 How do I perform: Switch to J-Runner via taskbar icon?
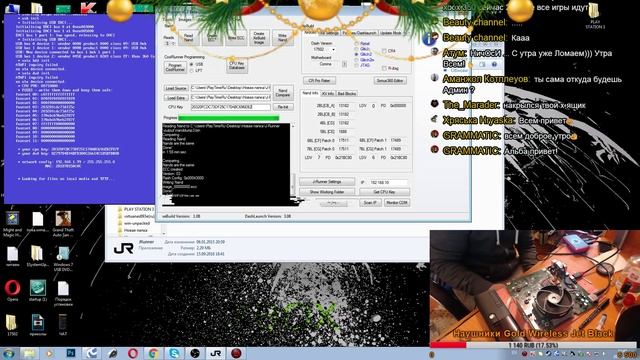(x=216, y=353)
